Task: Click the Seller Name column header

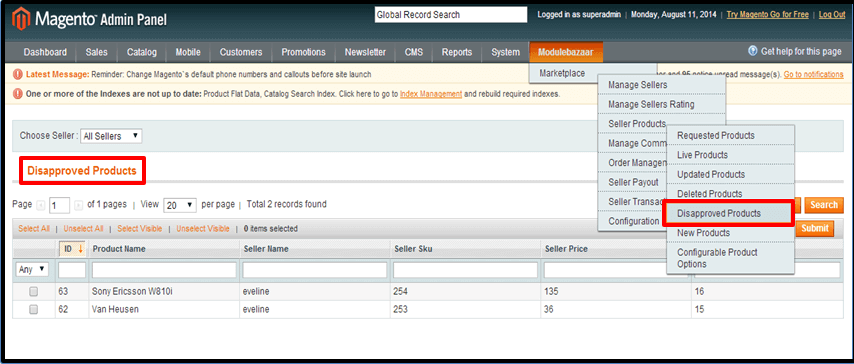Action: point(266,249)
